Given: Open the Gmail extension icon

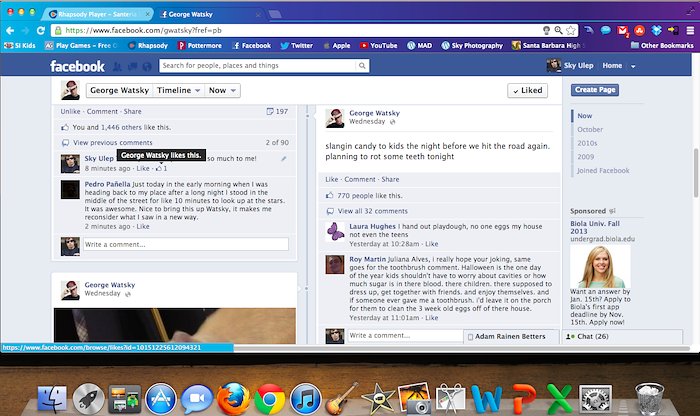Looking at the screenshot, I should coord(623,30).
